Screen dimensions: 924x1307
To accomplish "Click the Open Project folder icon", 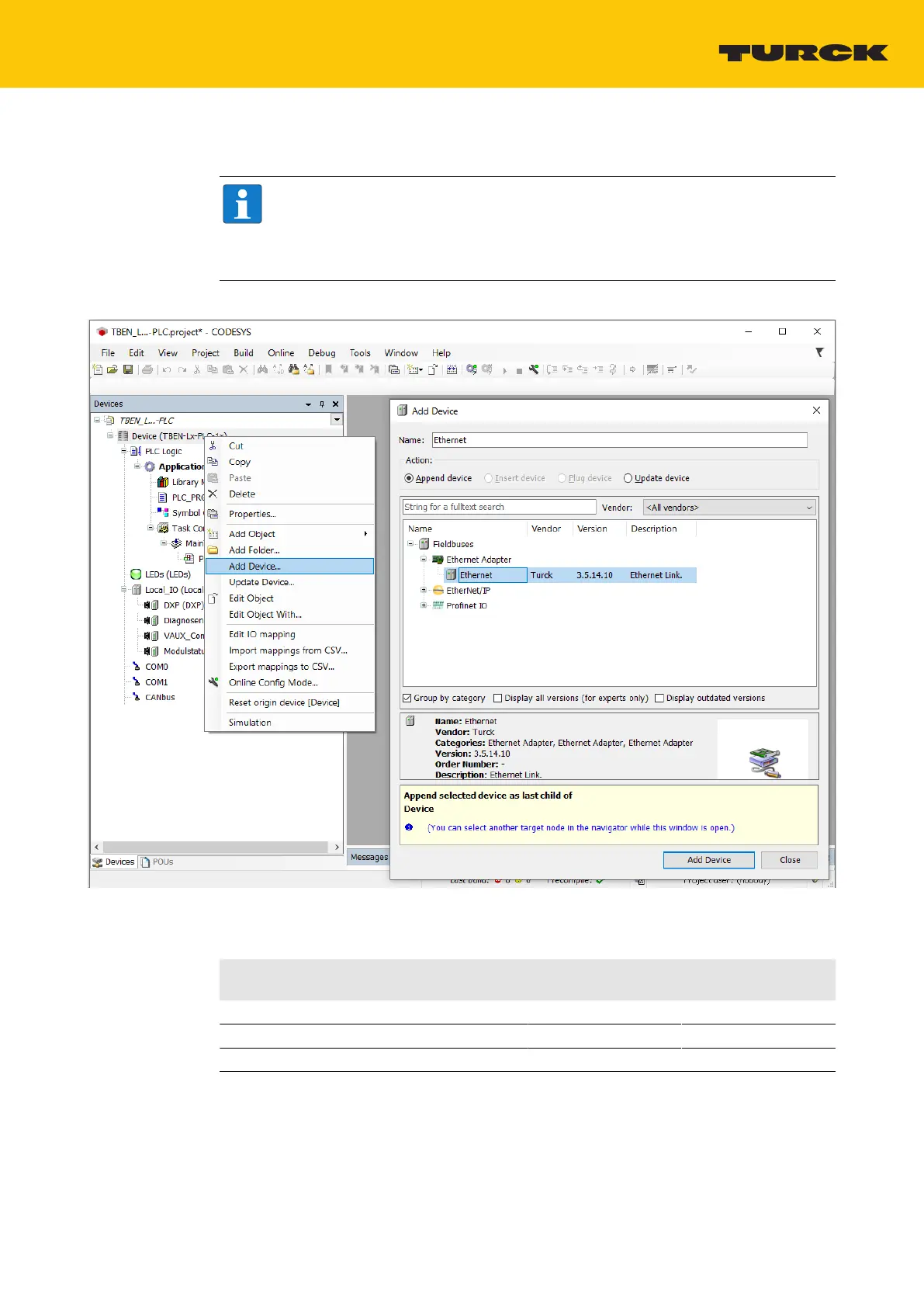I will tap(112, 369).
